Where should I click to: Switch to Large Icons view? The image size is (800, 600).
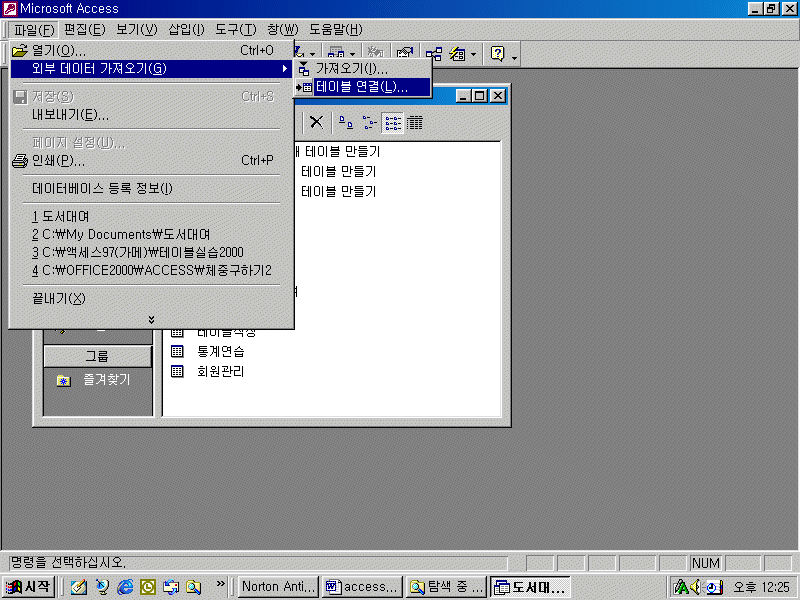[346, 122]
